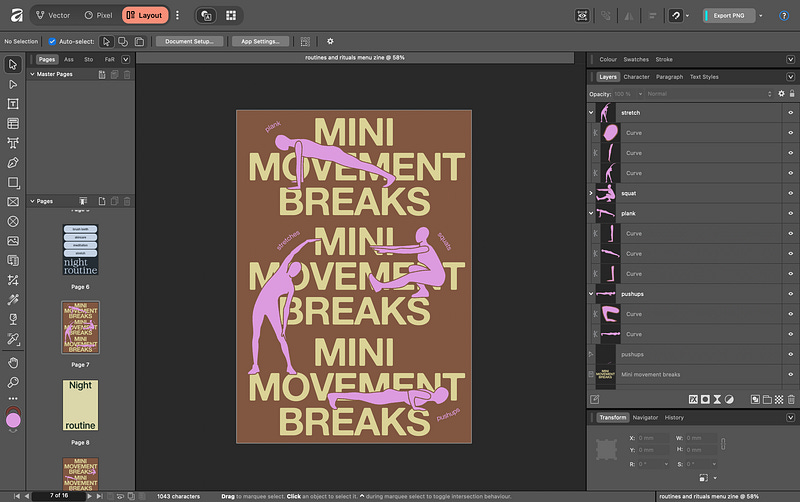Hide the stretch layer with its eye icon

pos(790,113)
